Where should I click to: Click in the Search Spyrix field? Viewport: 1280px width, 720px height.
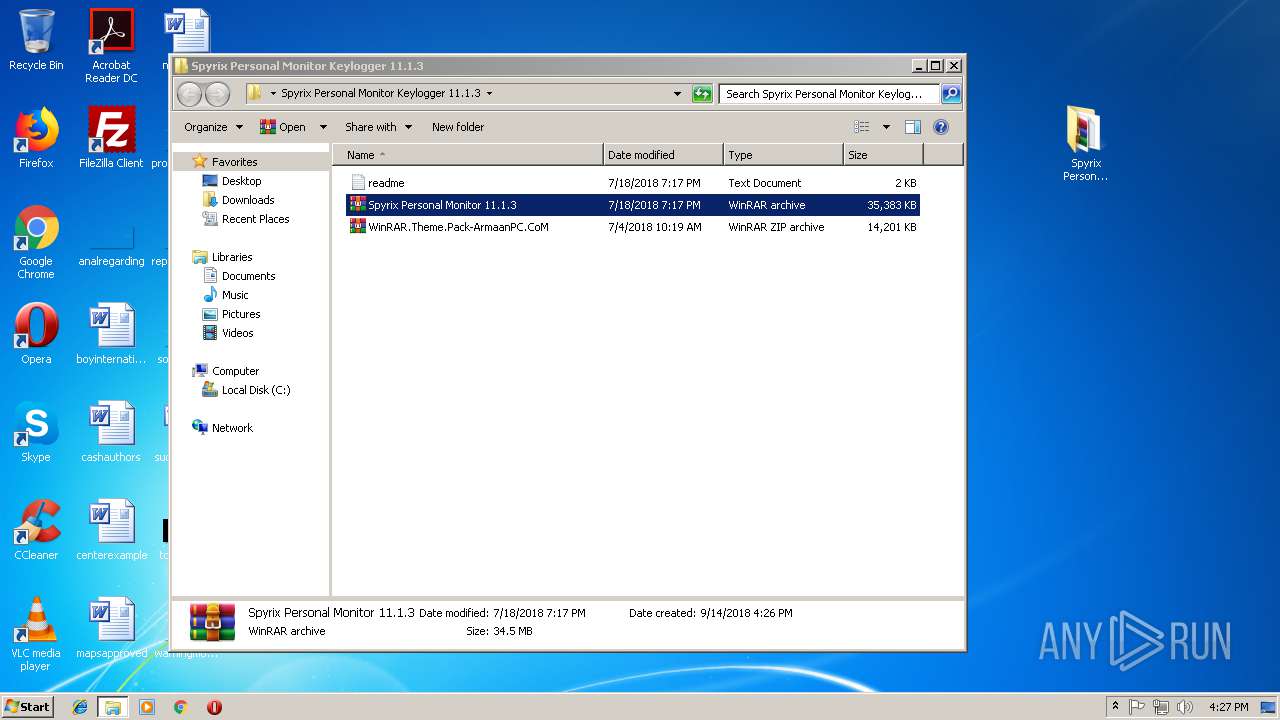829,94
